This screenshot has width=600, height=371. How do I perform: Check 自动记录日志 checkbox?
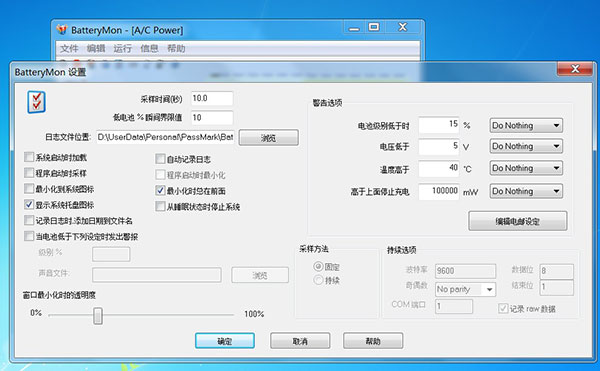160,159
